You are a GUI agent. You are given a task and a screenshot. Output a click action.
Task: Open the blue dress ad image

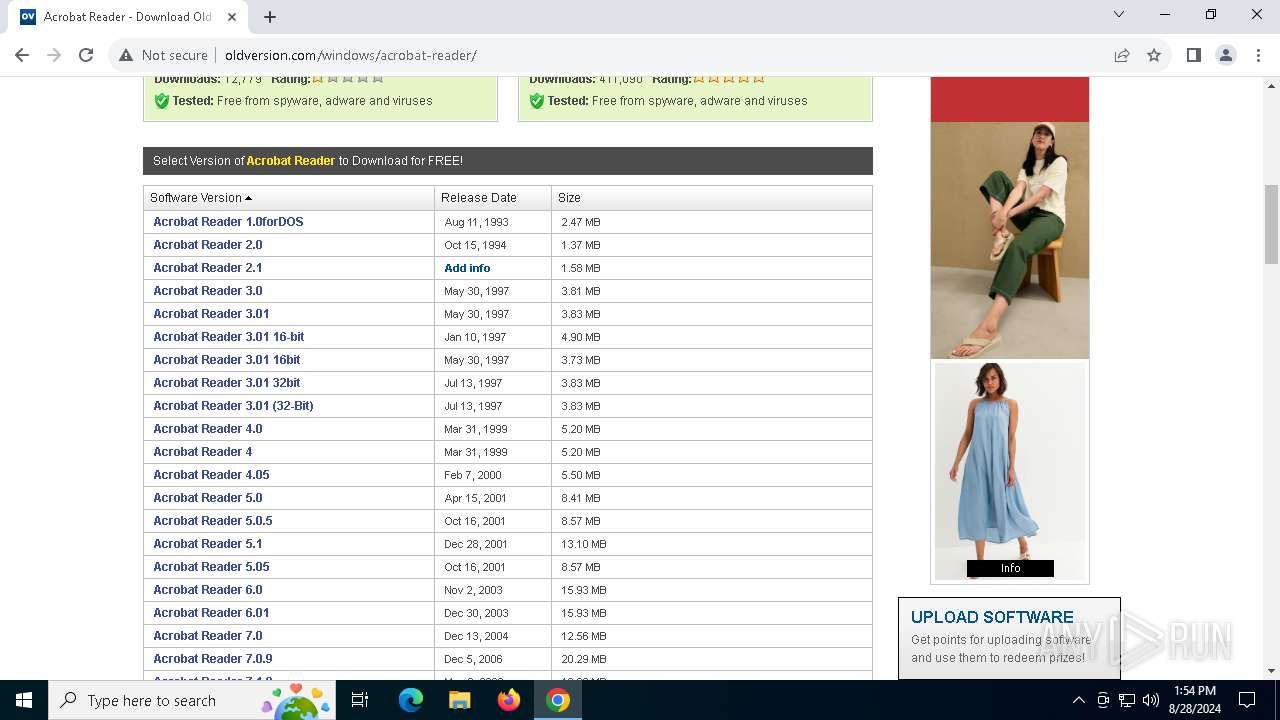click(x=1010, y=470)
